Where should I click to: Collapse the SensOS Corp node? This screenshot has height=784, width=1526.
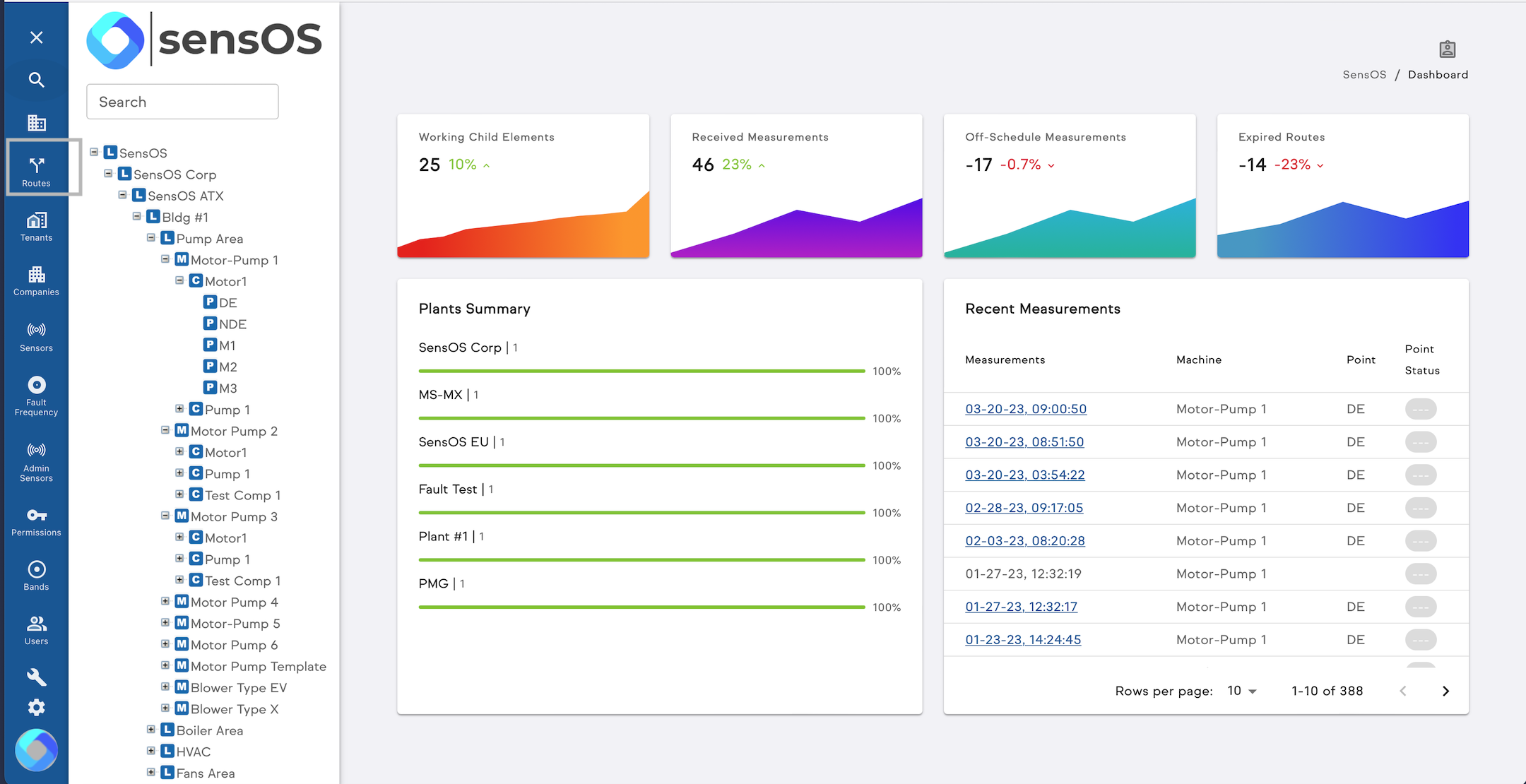108,173
